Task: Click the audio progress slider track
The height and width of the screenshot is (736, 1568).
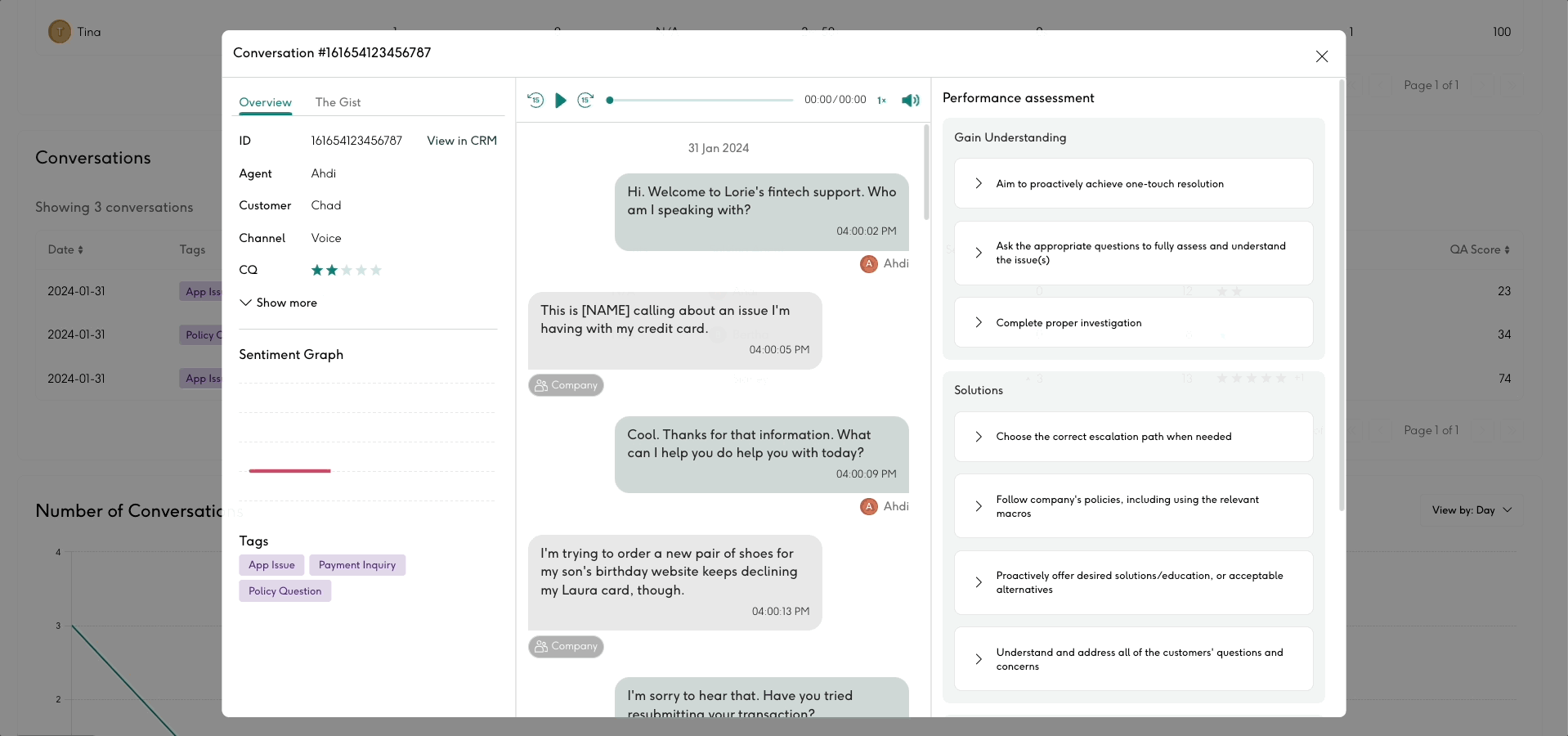Action: coord(701,101)
